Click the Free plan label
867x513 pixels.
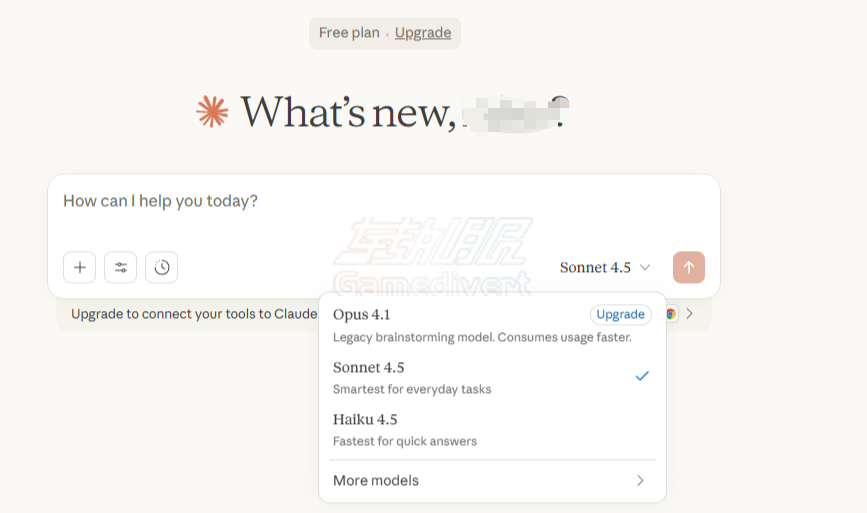pyautogui.click(x=349, y=33)
